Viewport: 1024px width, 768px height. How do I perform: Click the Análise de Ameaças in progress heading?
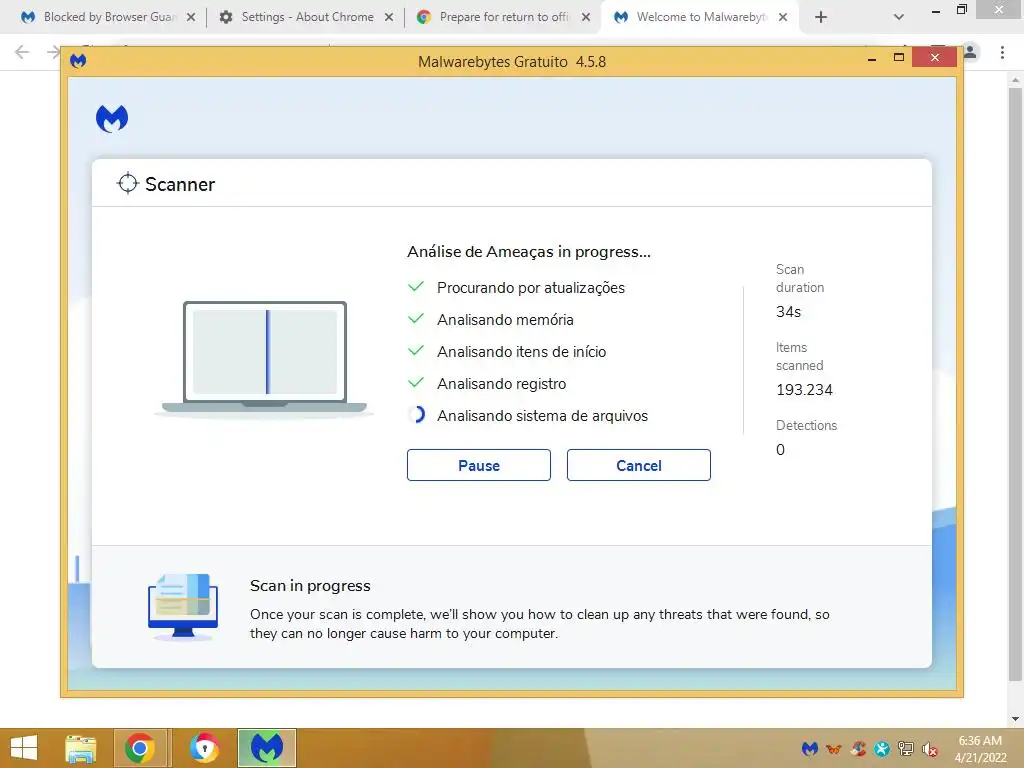coord(528,251)
